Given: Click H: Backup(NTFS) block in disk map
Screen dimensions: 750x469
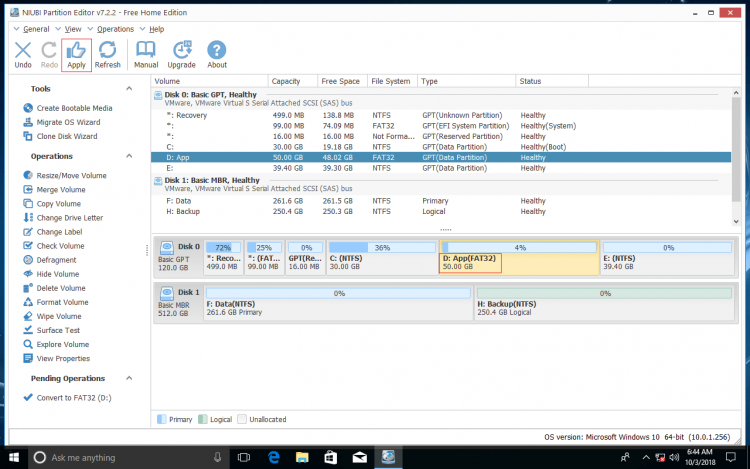Looking at the screenshot, I should point(604,303).
